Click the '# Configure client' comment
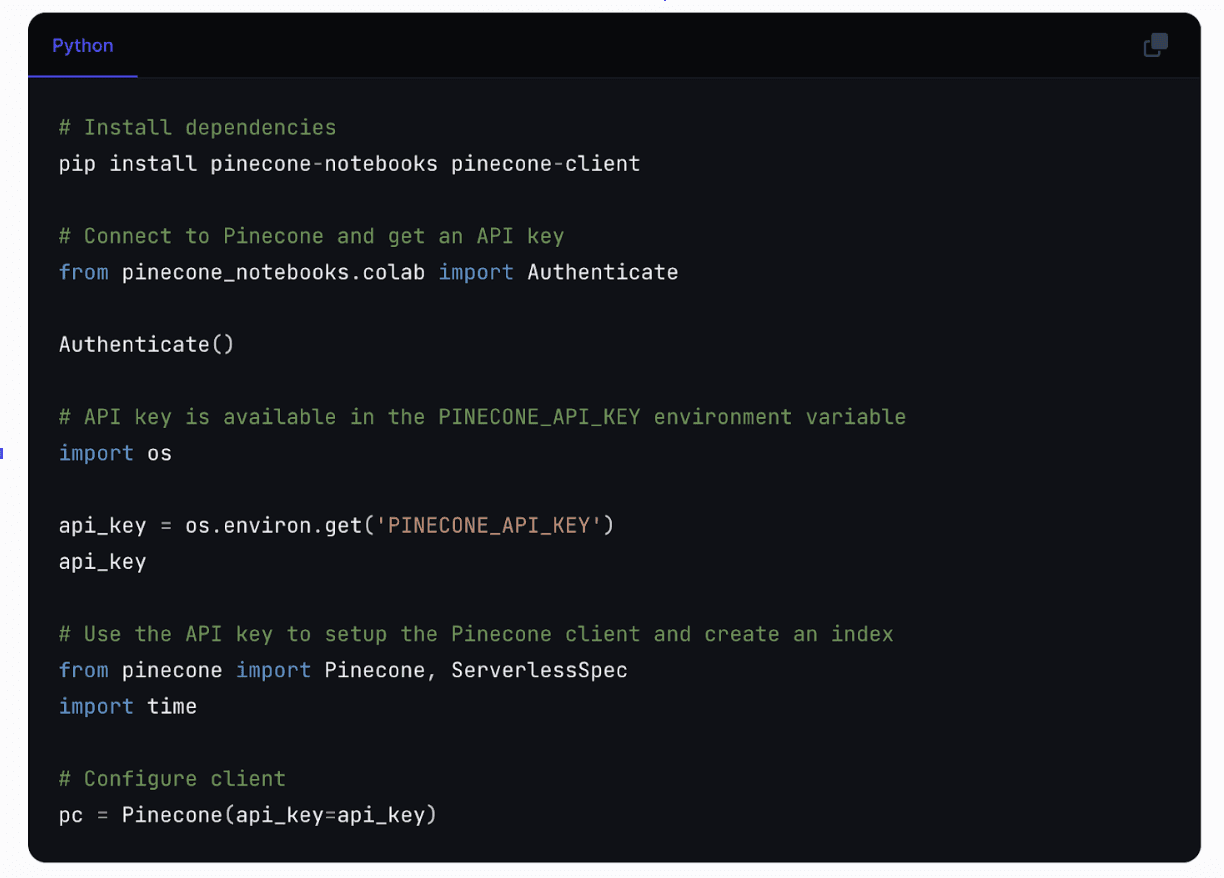Screen dimensions: 1224x878 pos(172,779)
